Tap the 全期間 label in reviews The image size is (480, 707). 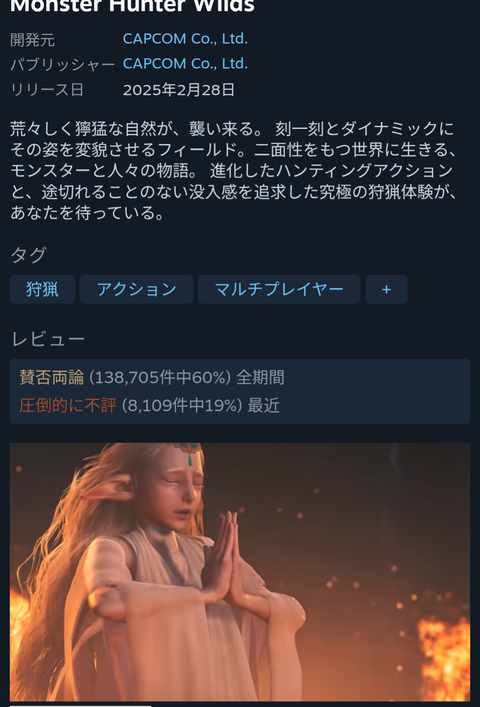coord(260,377)
